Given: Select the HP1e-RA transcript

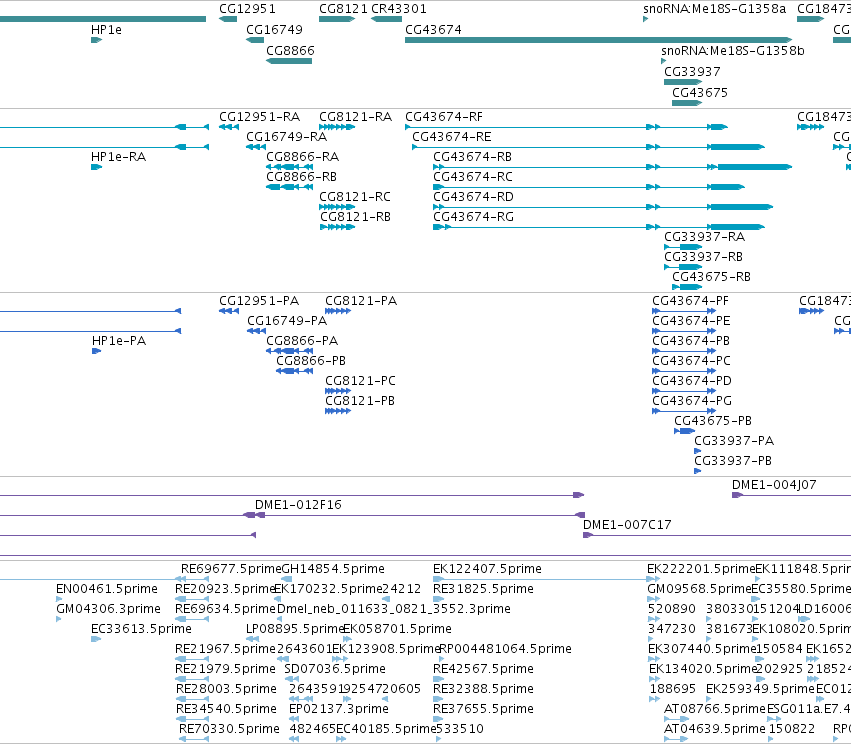Looking at the screenshot, I should (118, 157).
